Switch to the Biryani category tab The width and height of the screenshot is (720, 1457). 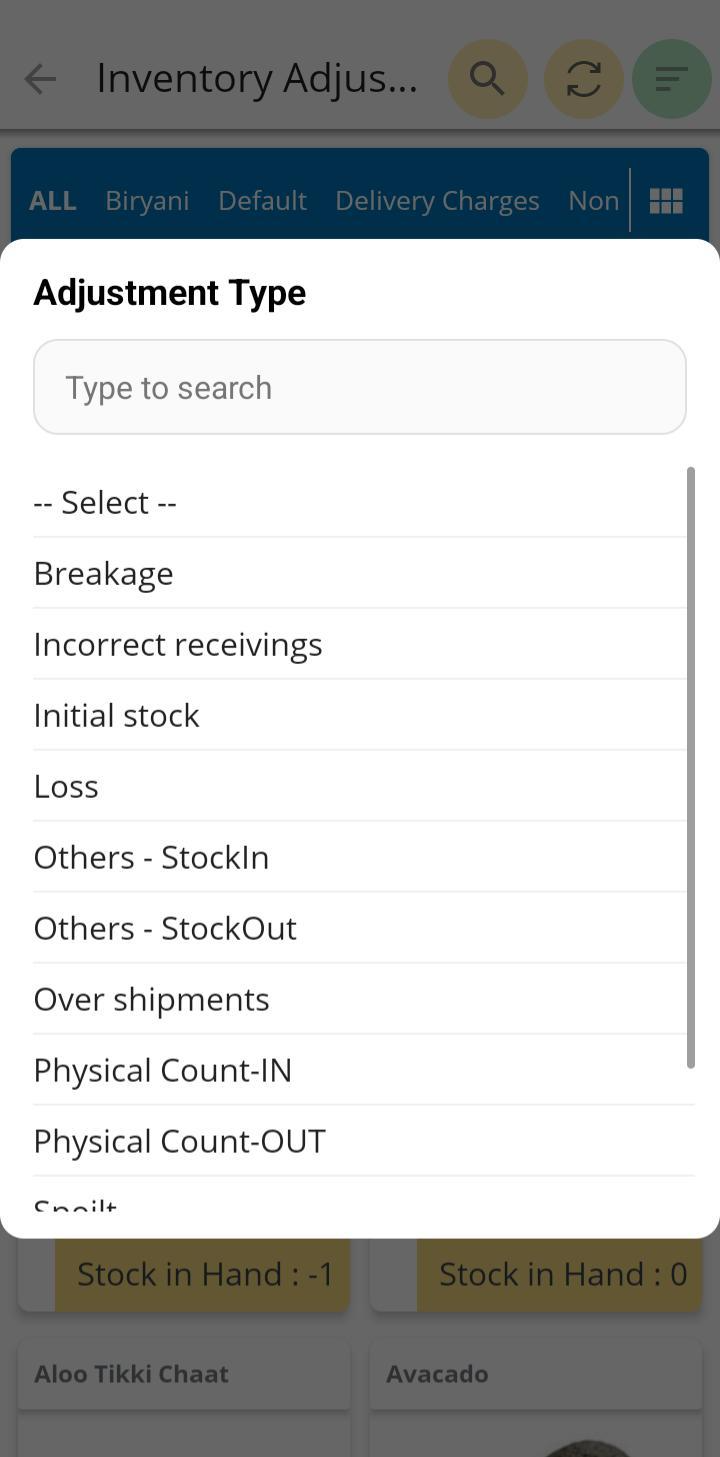click(147, 201)
